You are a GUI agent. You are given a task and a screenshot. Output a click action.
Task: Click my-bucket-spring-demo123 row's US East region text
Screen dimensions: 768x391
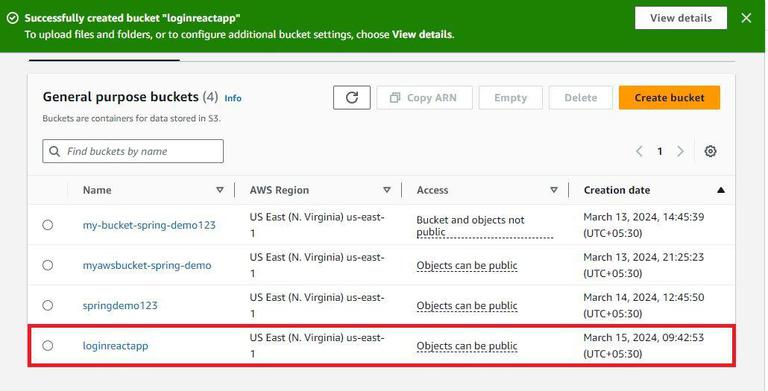point(317,225)
